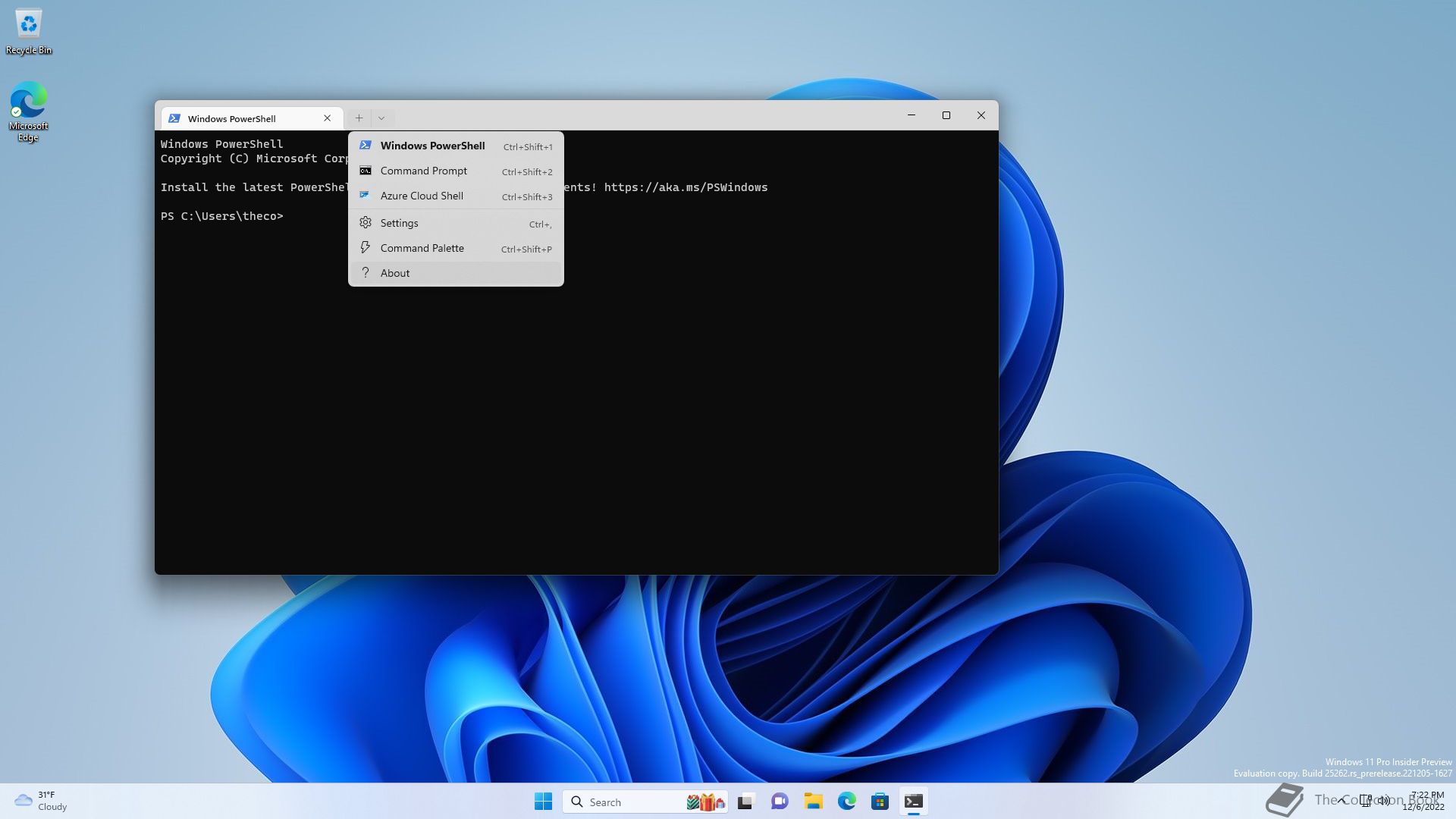1456x819 pixels.
Task: Open the Chat app on taskbar
Action: tap(780, 802)
